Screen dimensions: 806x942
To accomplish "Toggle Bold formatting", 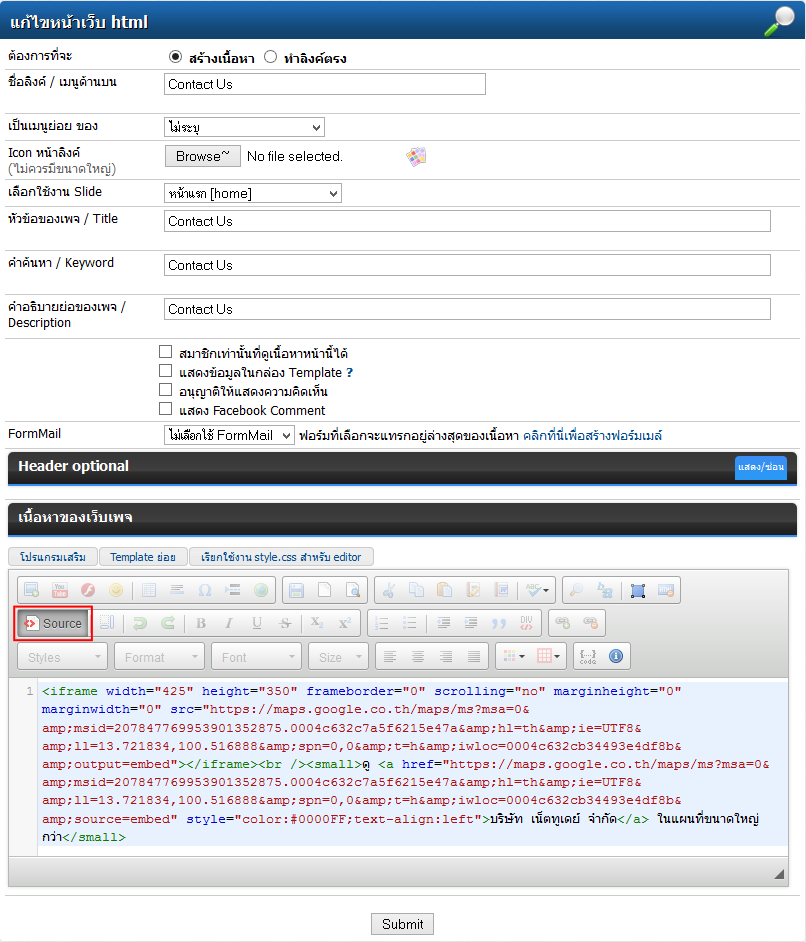I will 201,623.
